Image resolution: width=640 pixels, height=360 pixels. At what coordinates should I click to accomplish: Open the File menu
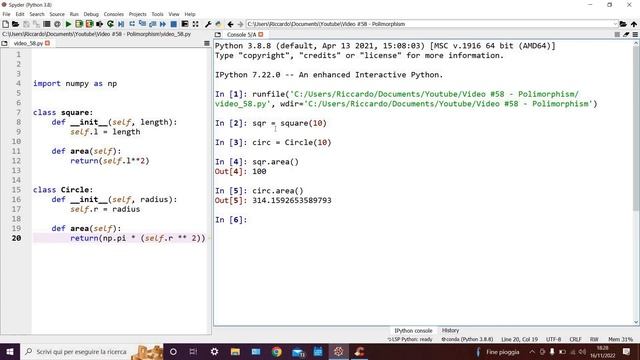coord(7,14)
